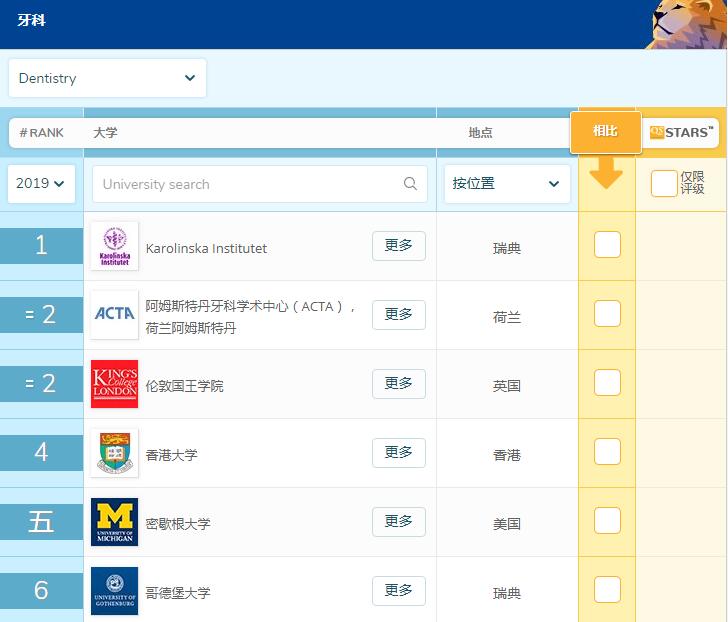
Task: Click the University of Gothenburg logo
Action: pos(114,591)
